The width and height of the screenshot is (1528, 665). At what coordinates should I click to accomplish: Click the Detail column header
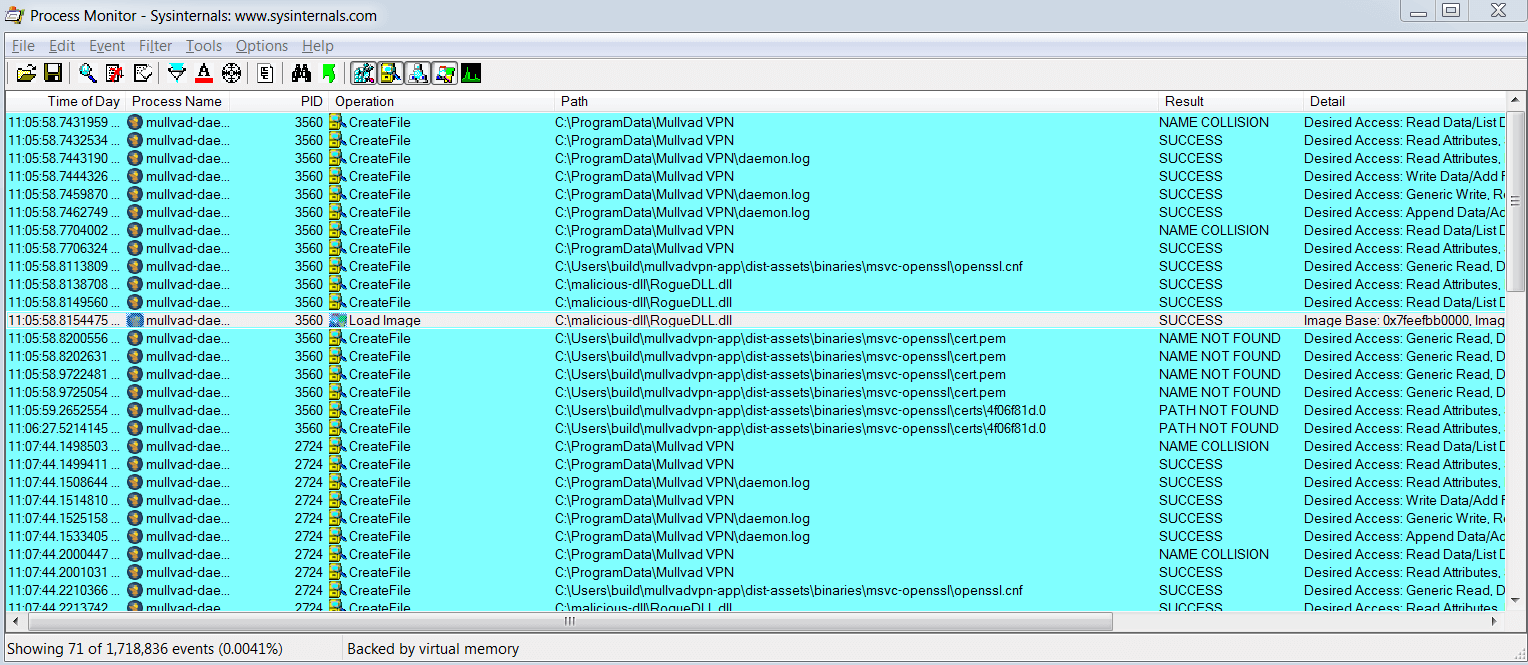[x=1404, y=101]
